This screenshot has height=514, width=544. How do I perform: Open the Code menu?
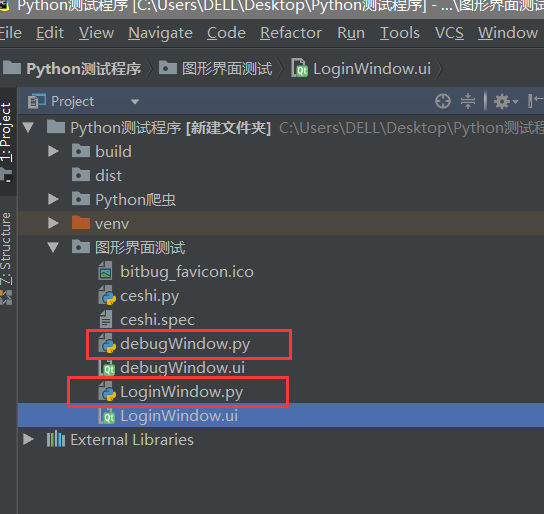click(x=226, y=33)
